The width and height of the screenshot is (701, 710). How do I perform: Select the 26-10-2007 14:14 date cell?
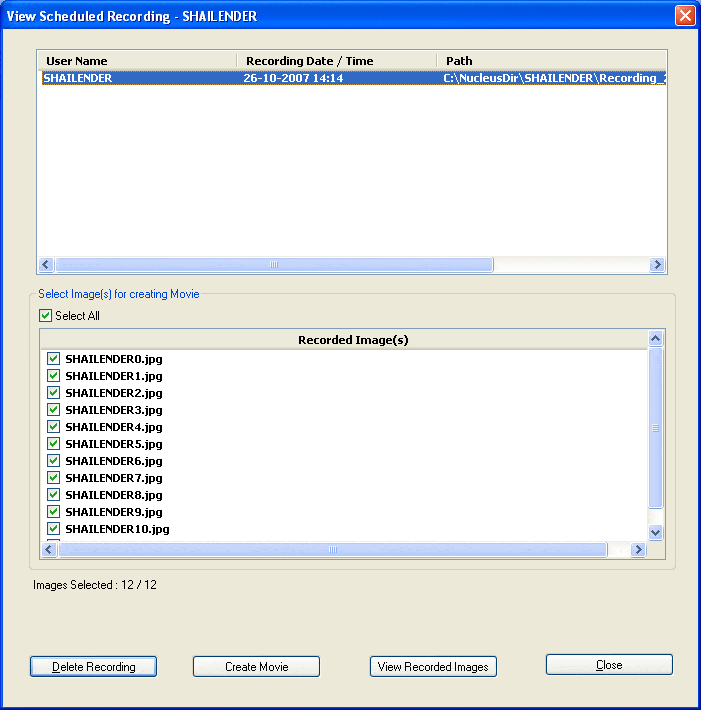point(293,78)
